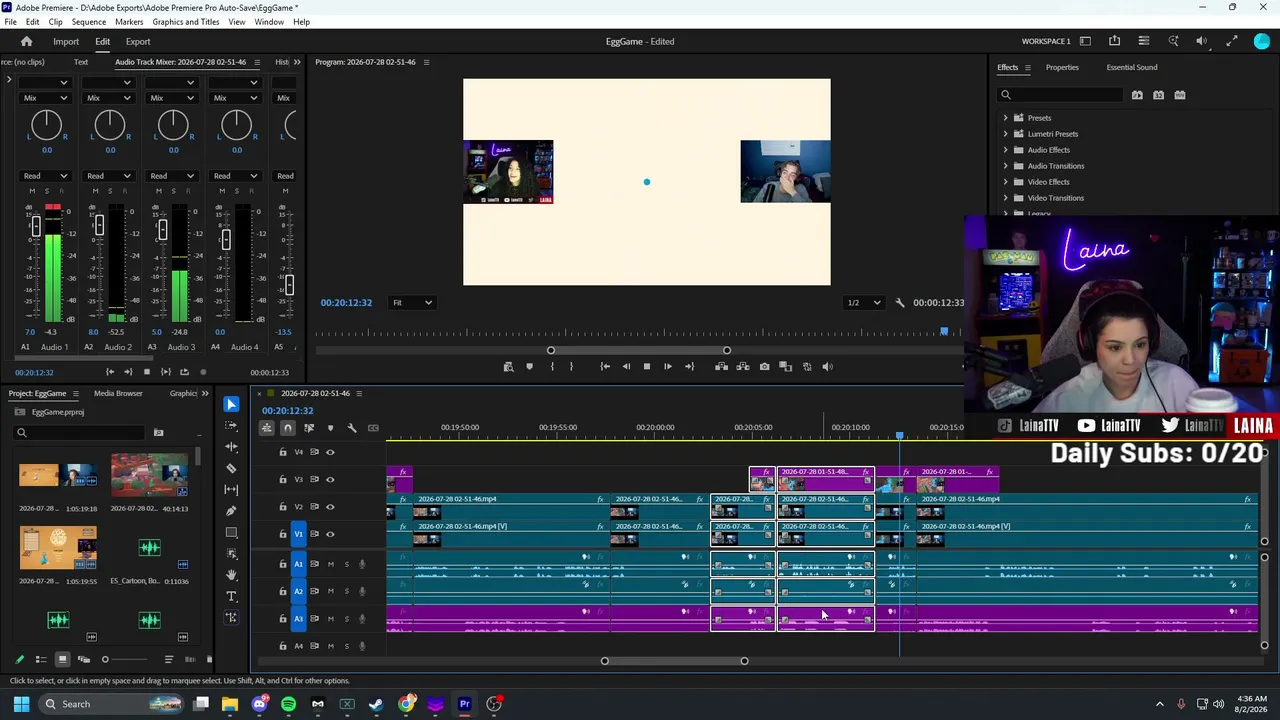Expand the Video Effects folder
The height and width of the screenshot is (720, 1280).
click(x=1006, y=182)
